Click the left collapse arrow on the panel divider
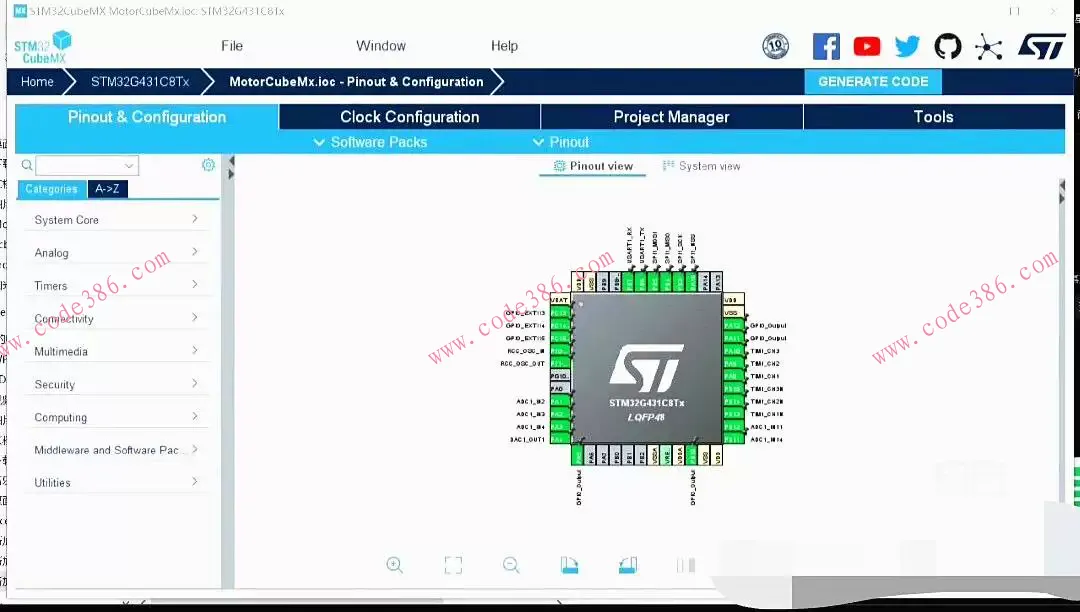Image resolution: width=1080 pixels, height=612 pixels. [231, 161]
